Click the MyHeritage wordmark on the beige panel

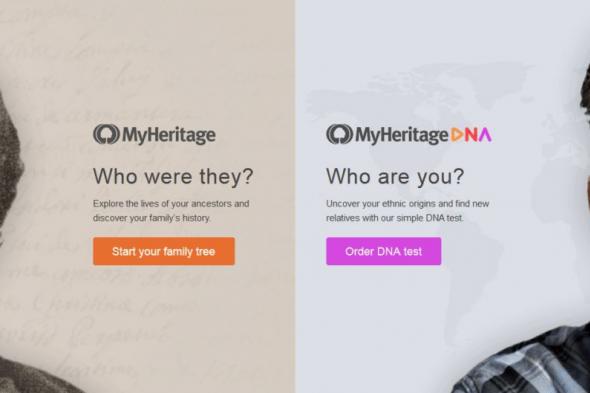pos(169,136)
